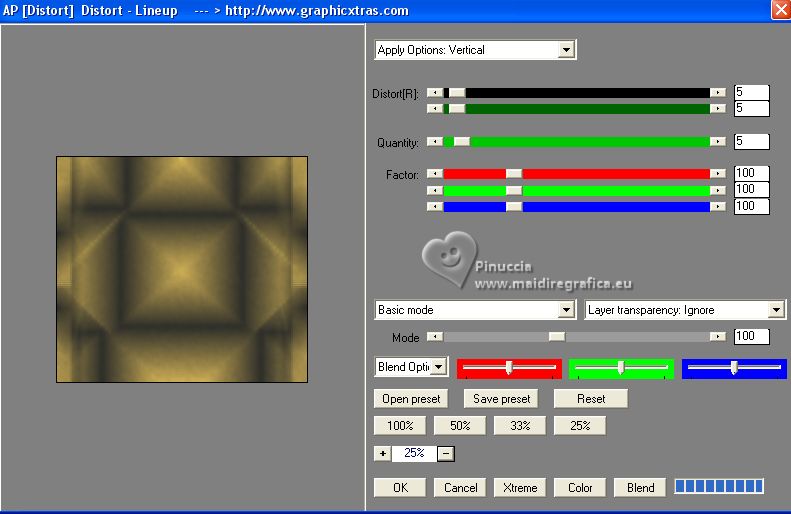Click left arrow of Quantity slider
Viewport: 791px width, 514px height.
point(435,142)
